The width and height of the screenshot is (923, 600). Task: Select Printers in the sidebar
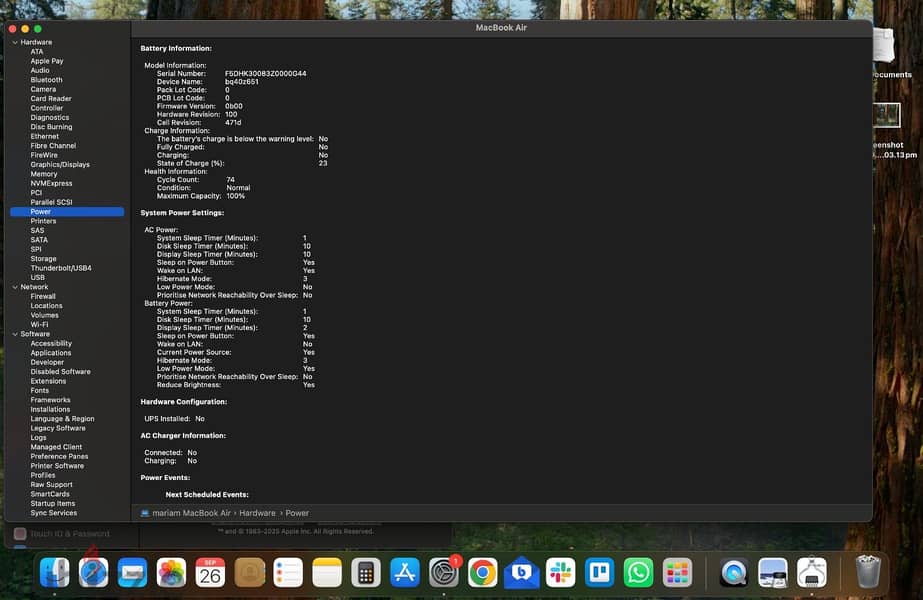[x=43, y=221]
